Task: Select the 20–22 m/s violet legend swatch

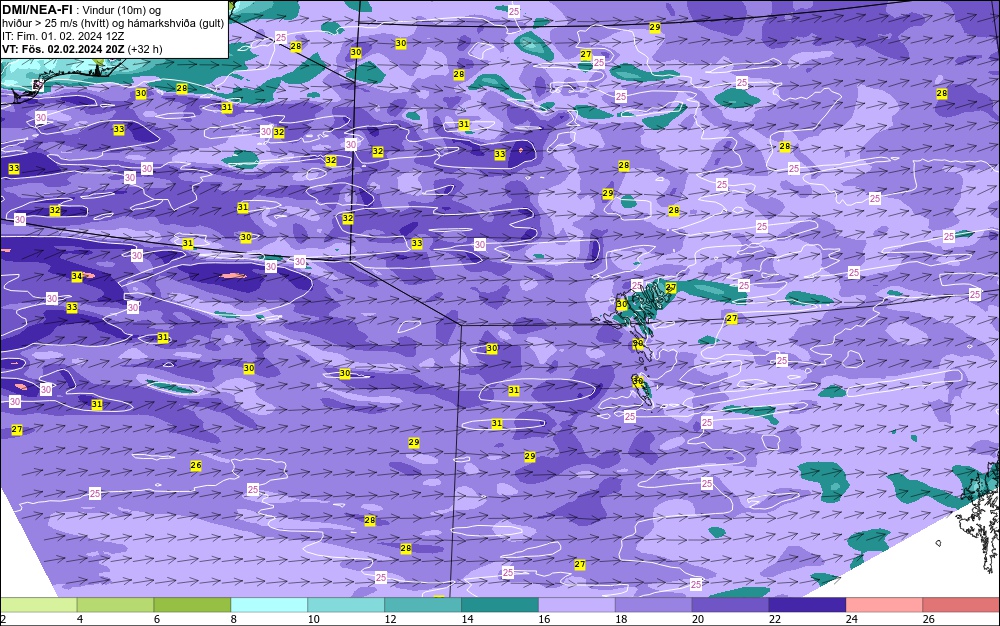Action: pos(730,605)
